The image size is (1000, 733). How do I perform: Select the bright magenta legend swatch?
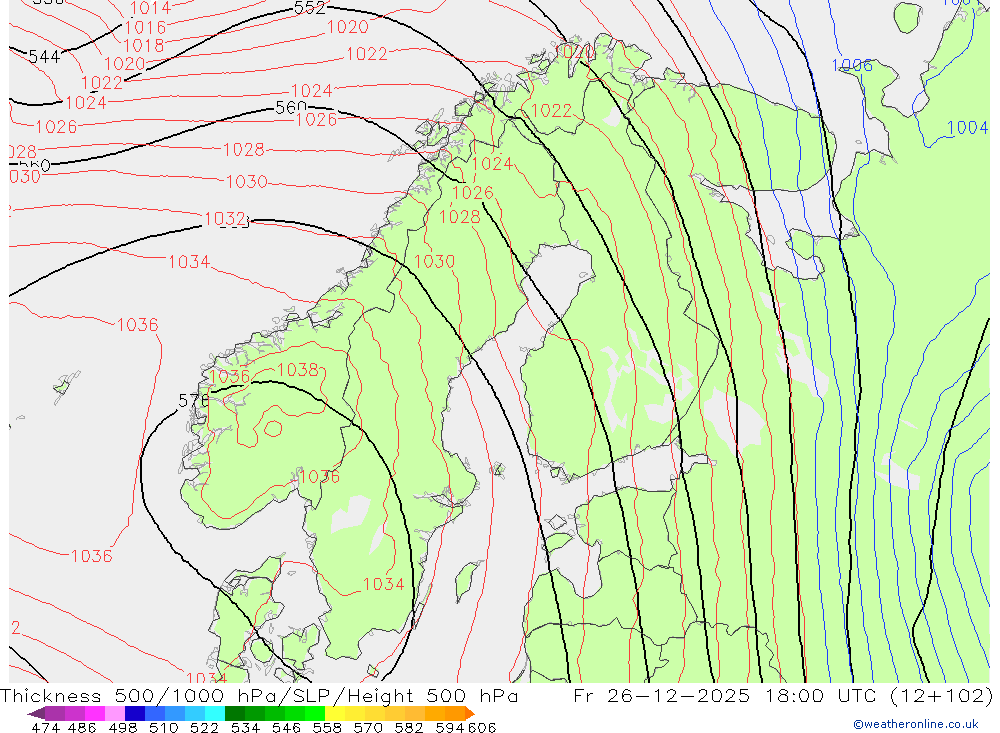[95, 713]
